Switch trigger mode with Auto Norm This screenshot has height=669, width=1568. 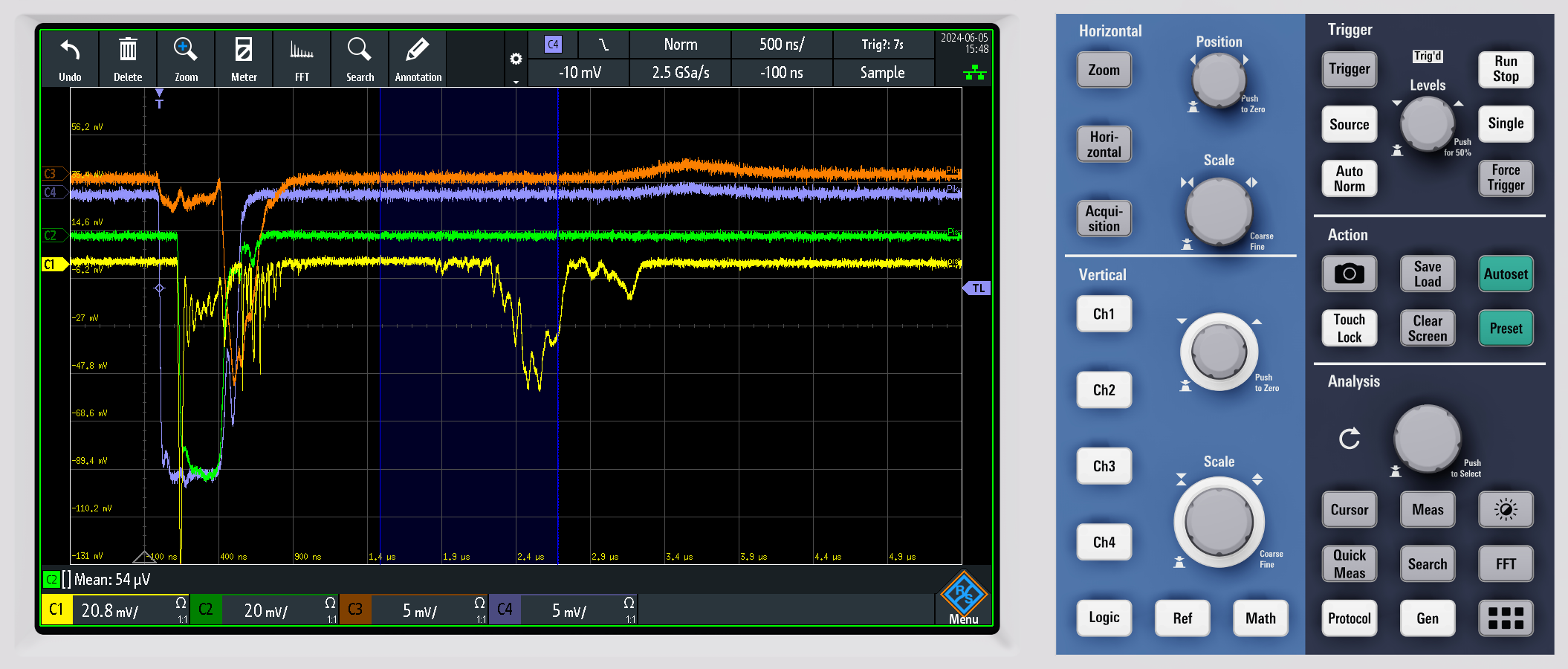pos(1349,178)
